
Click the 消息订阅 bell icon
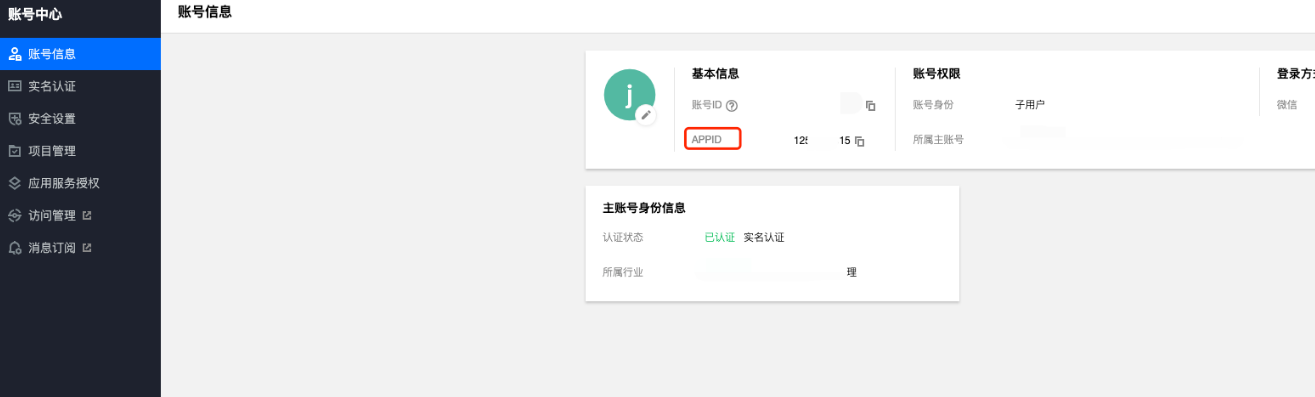click(15, 247)
